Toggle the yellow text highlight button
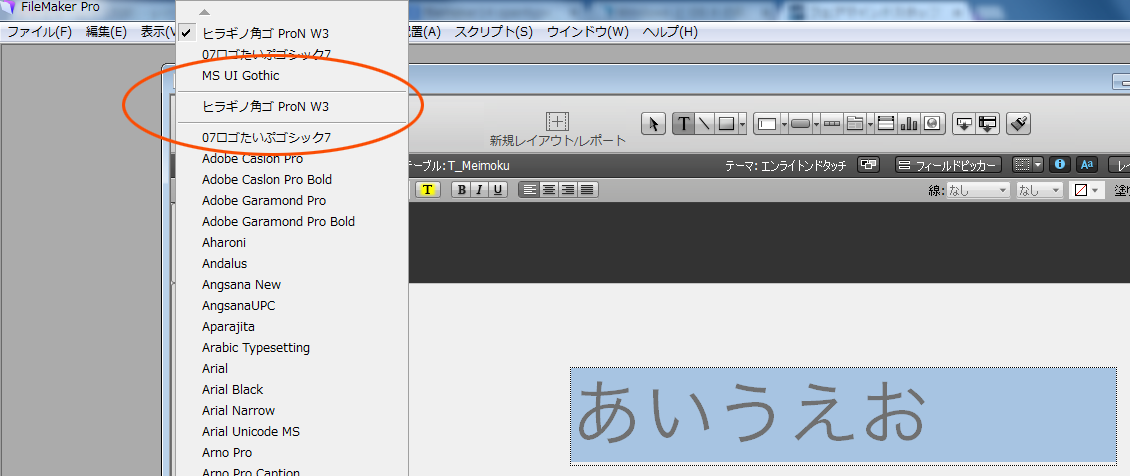Viewport: 1130px width, 476px height. click(x=428, y=190)
